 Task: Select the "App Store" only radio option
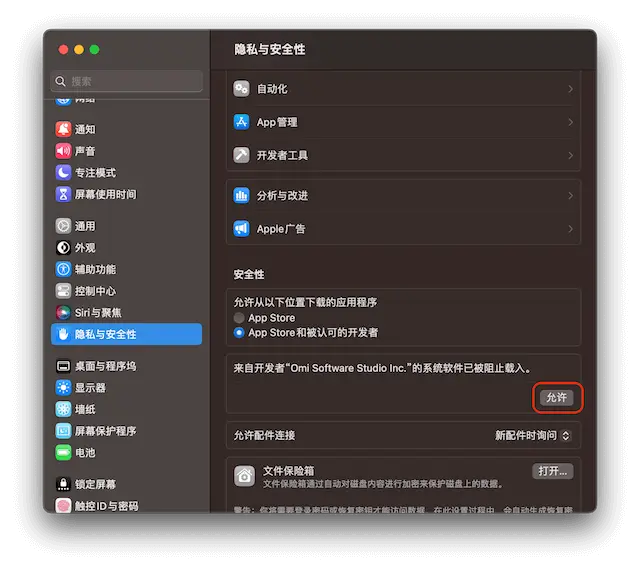(239, 318)
